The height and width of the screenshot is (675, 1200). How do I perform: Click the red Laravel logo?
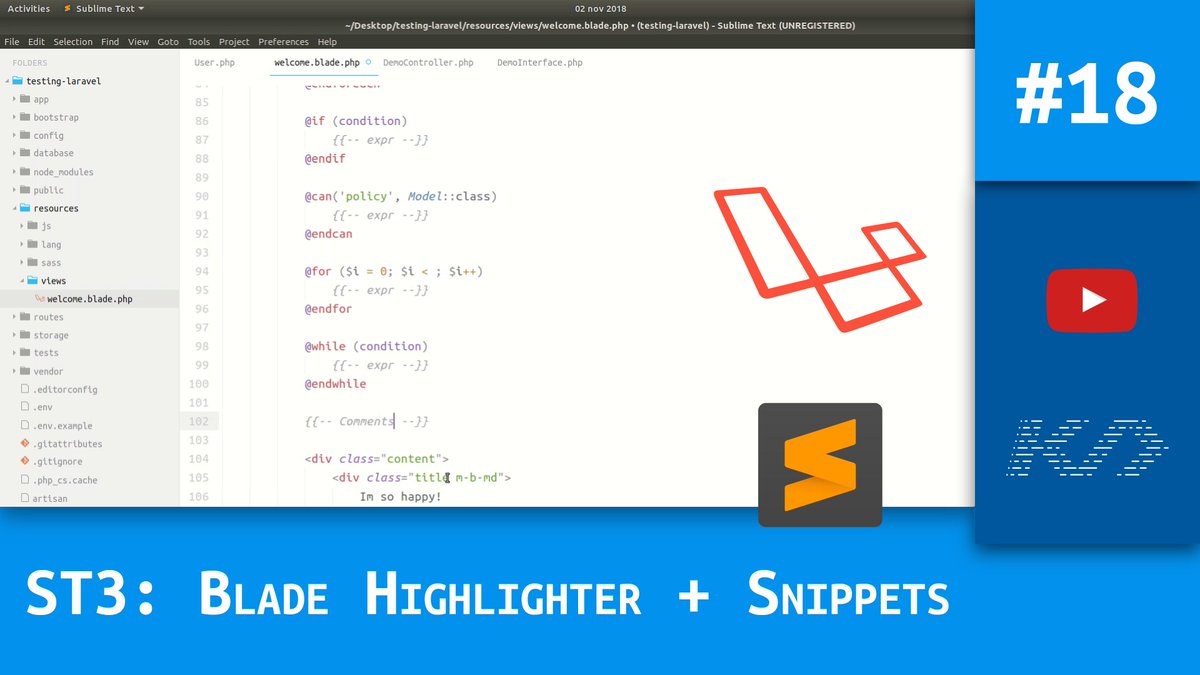pos(820,259)
